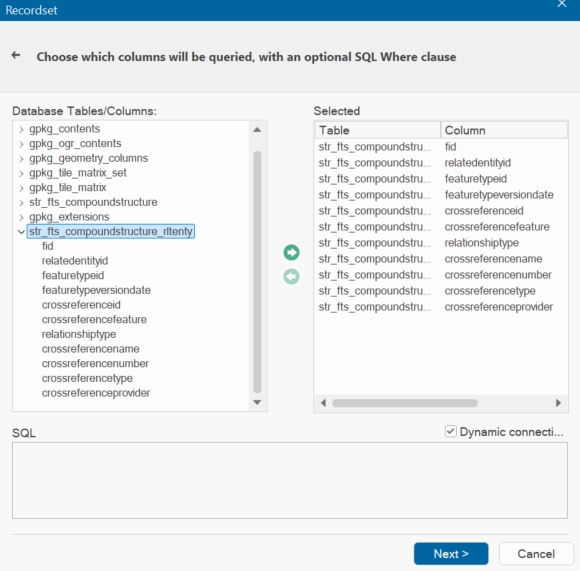
Task: Select the gpkg_contents table
Action: coord(64,129)
